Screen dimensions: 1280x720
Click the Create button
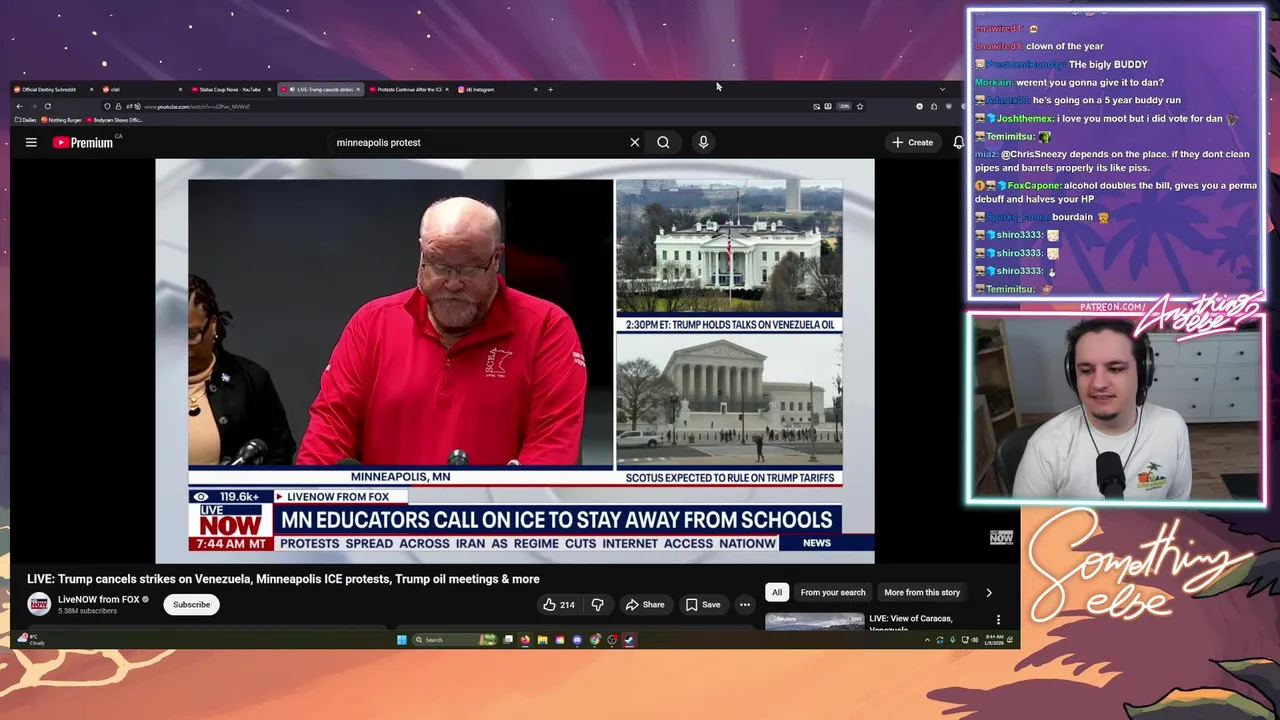(913, 142)
